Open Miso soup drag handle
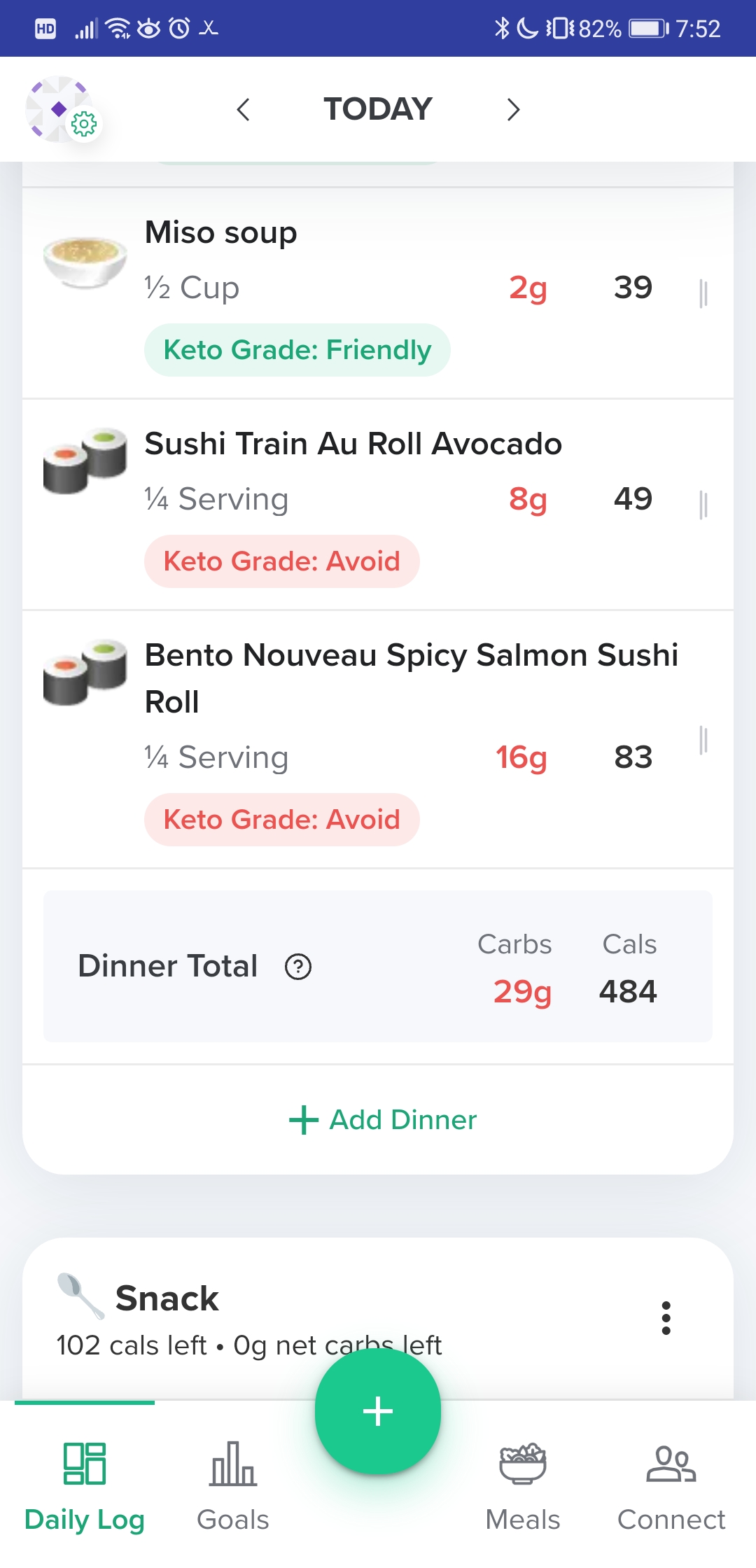The height and width of the screenshot is (1568, 756). [x=703, y=293]
